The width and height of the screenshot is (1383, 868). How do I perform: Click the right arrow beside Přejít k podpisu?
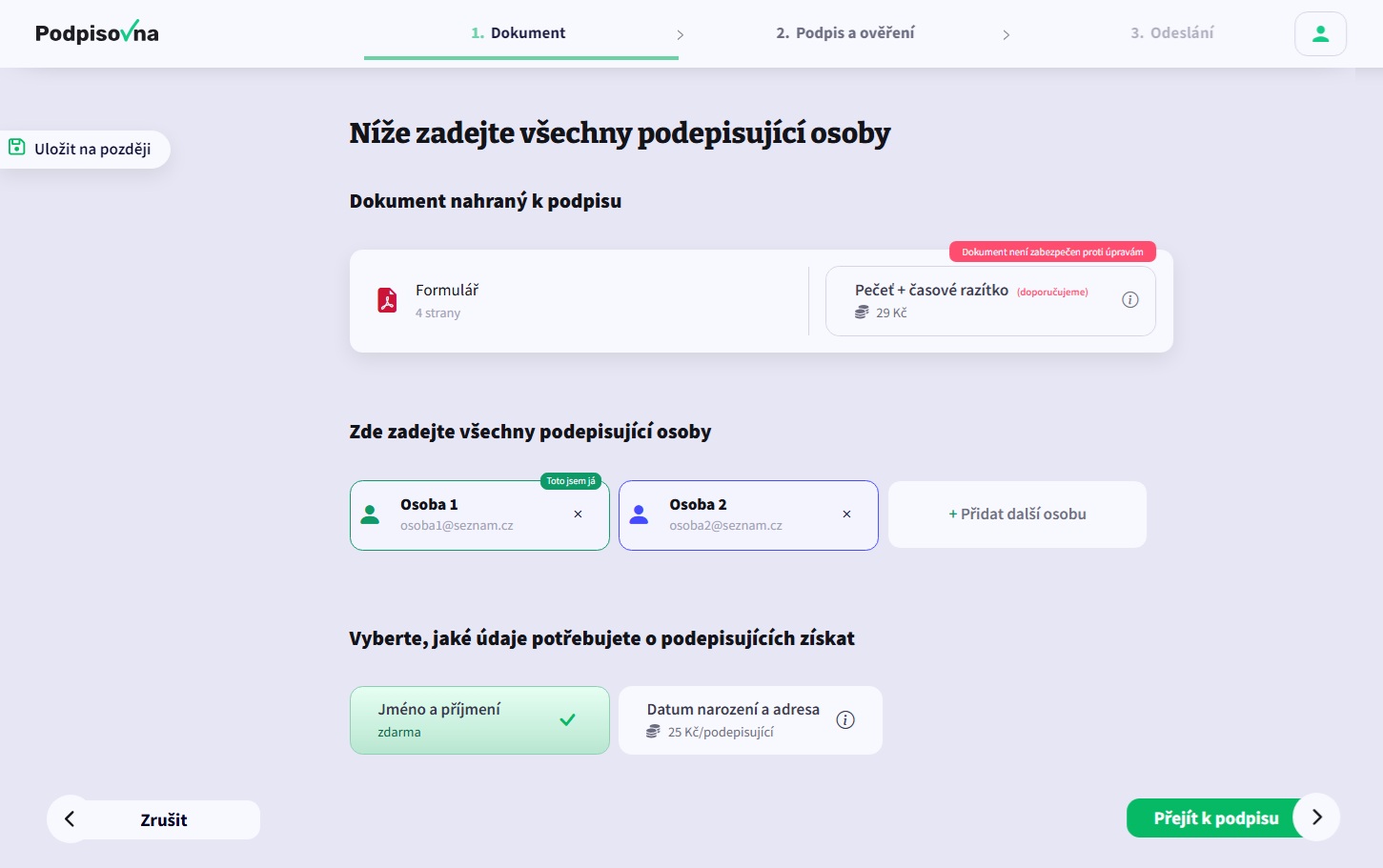click(x=1316, y=818)
